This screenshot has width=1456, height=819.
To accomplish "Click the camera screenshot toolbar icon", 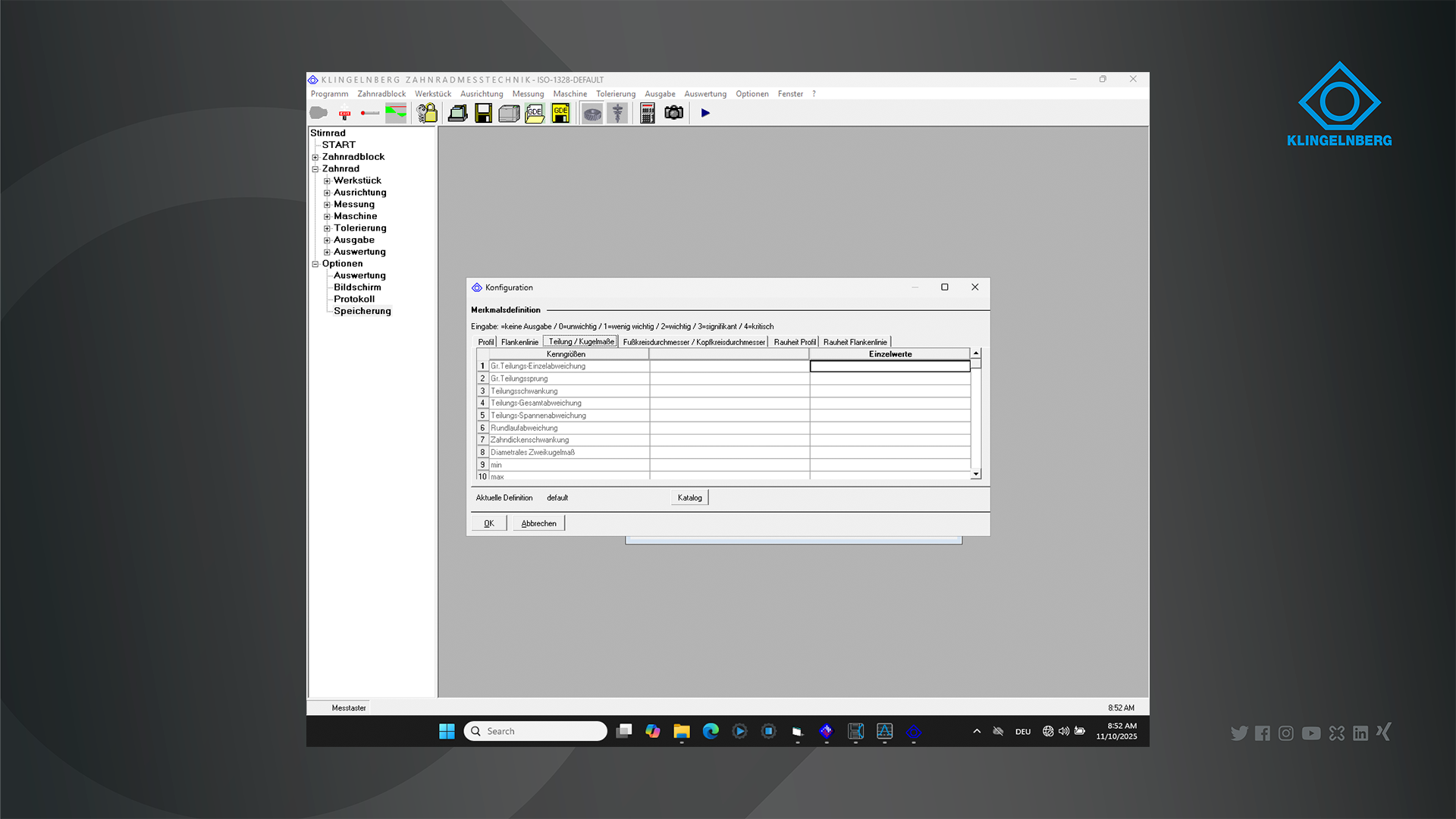I will coord(673,113).
